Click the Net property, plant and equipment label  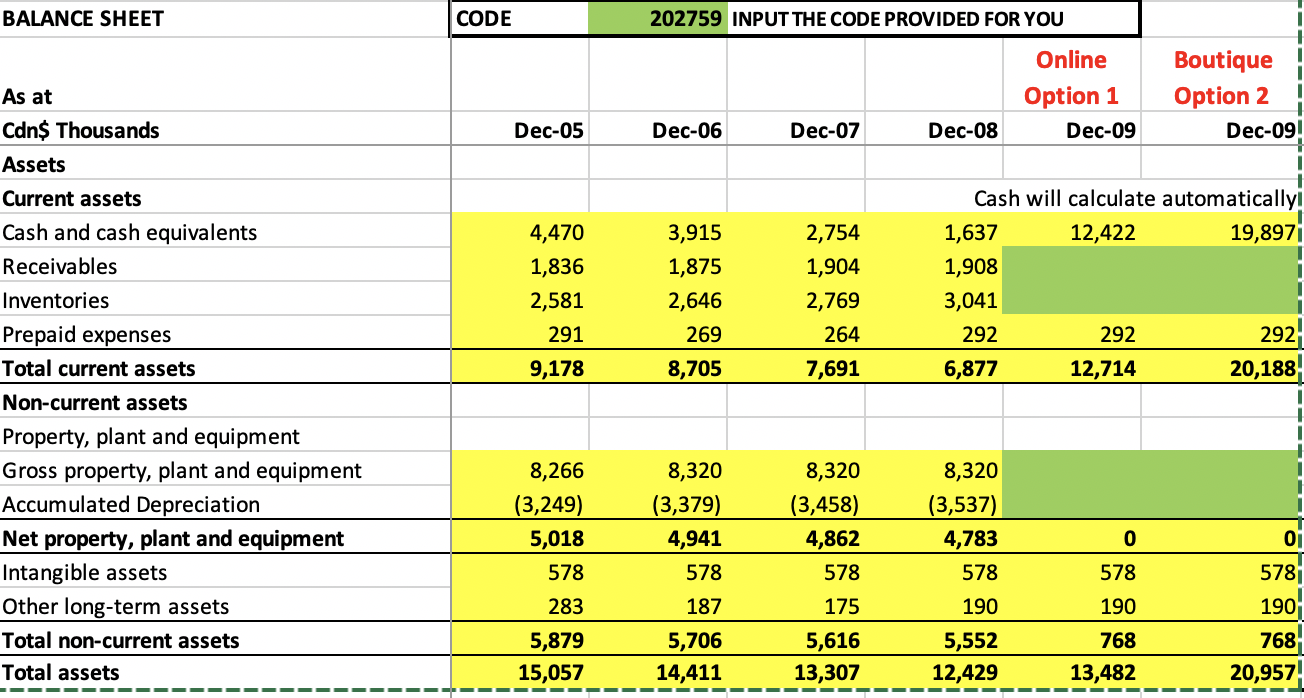click(150, 538)
